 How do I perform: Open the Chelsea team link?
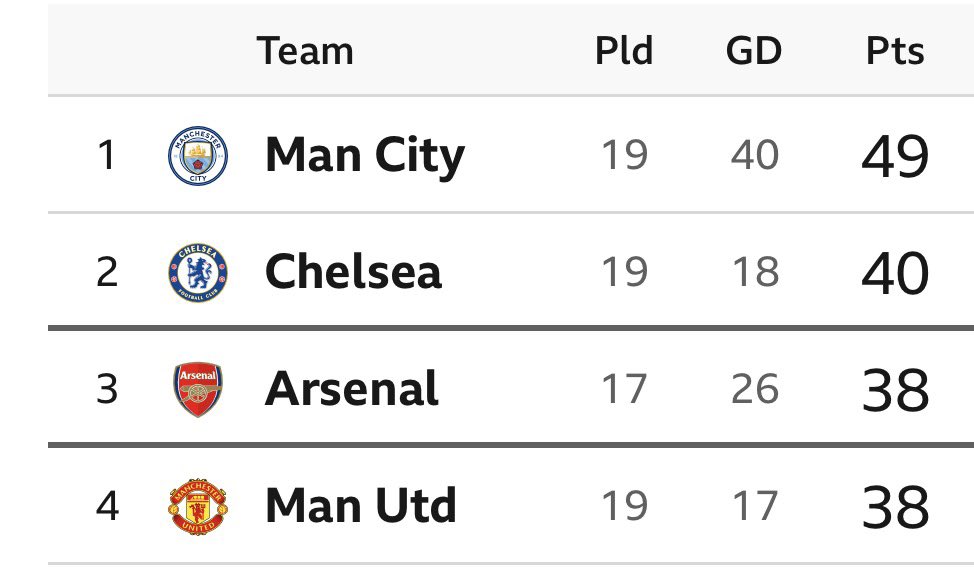[353, 272]
